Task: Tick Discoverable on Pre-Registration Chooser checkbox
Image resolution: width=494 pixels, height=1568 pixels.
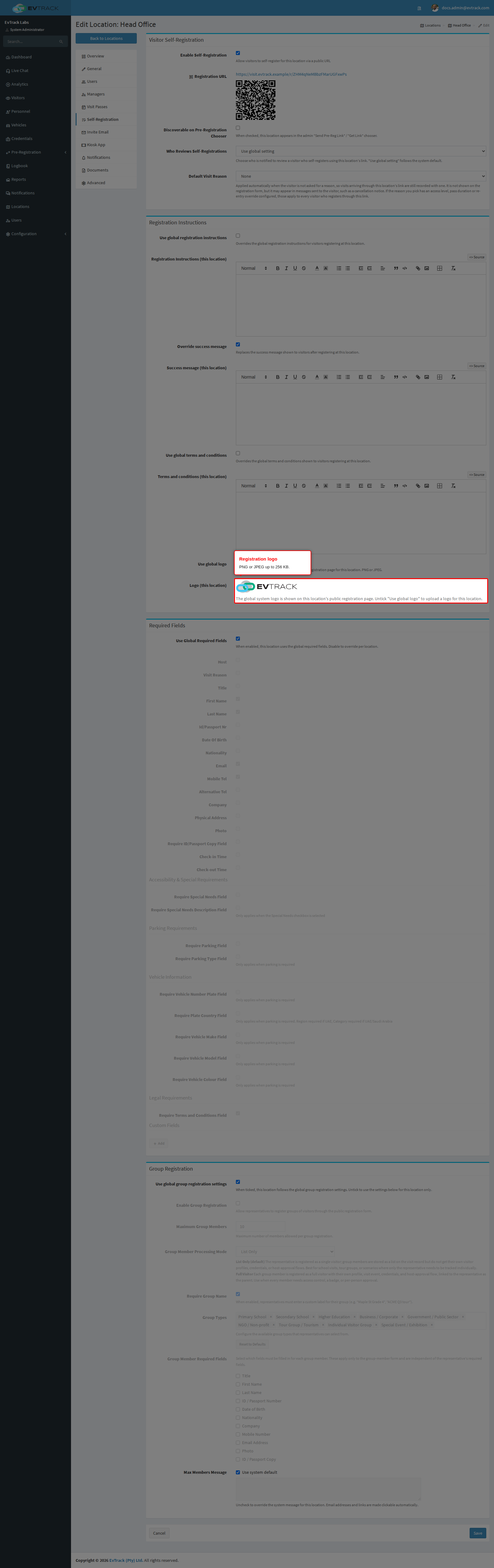Action: pyautogui.click(x=238, y=128)
